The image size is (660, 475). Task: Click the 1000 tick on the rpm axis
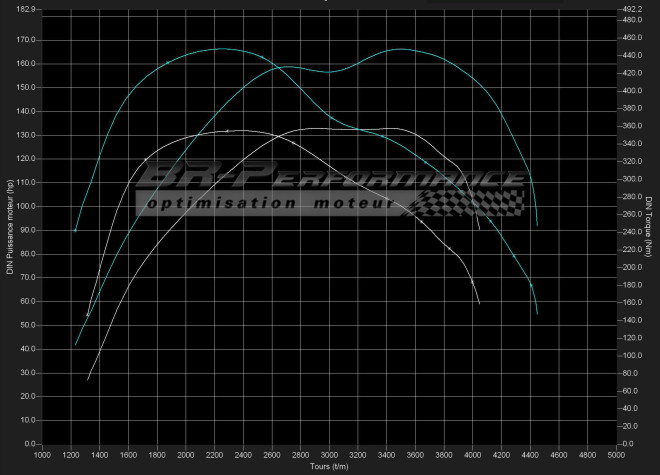point(43,455)
